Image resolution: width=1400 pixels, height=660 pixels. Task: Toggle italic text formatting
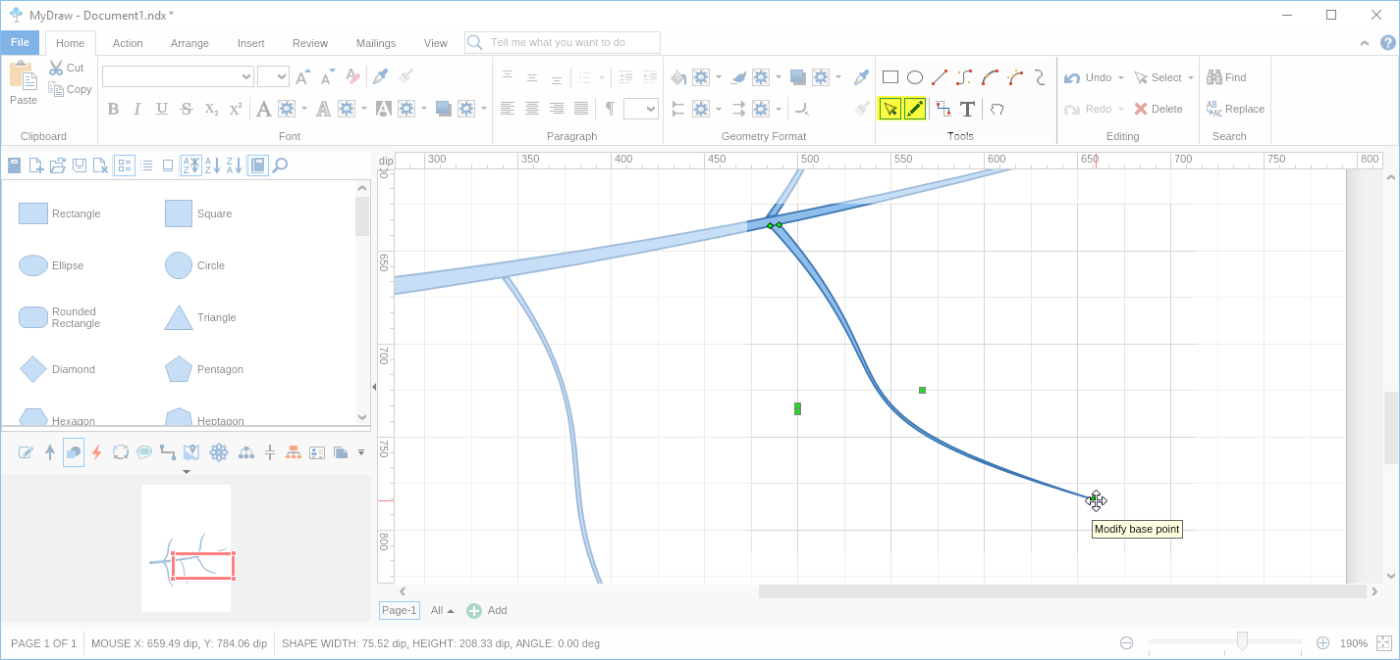pos(137,109)
